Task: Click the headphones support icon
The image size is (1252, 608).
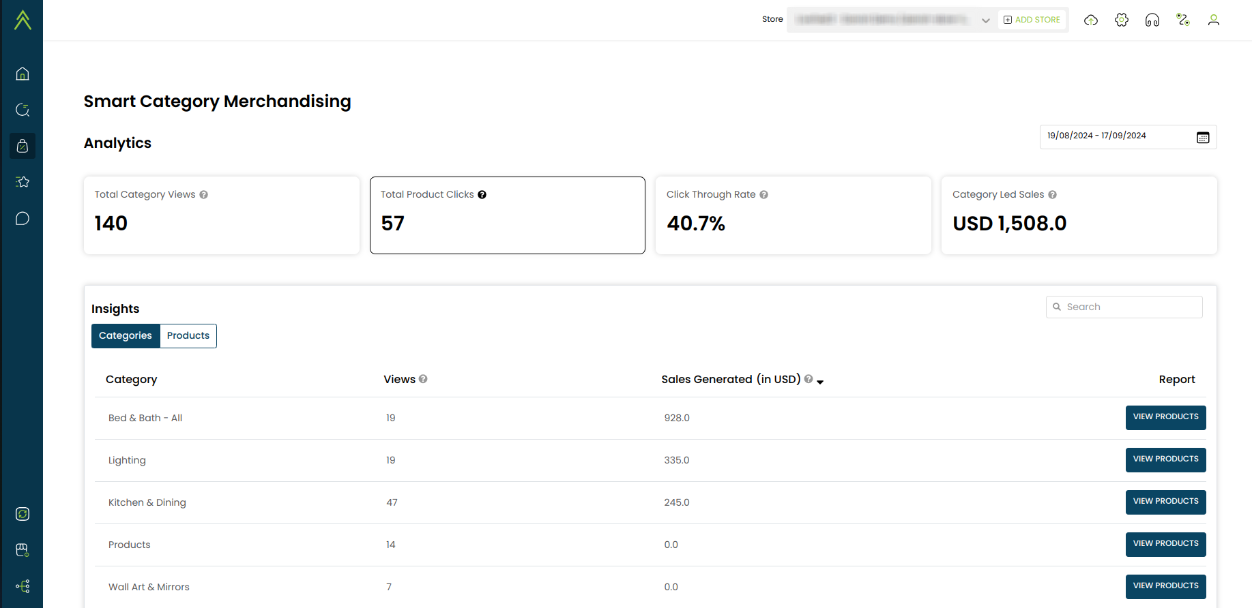Action: coord(1152,20)
